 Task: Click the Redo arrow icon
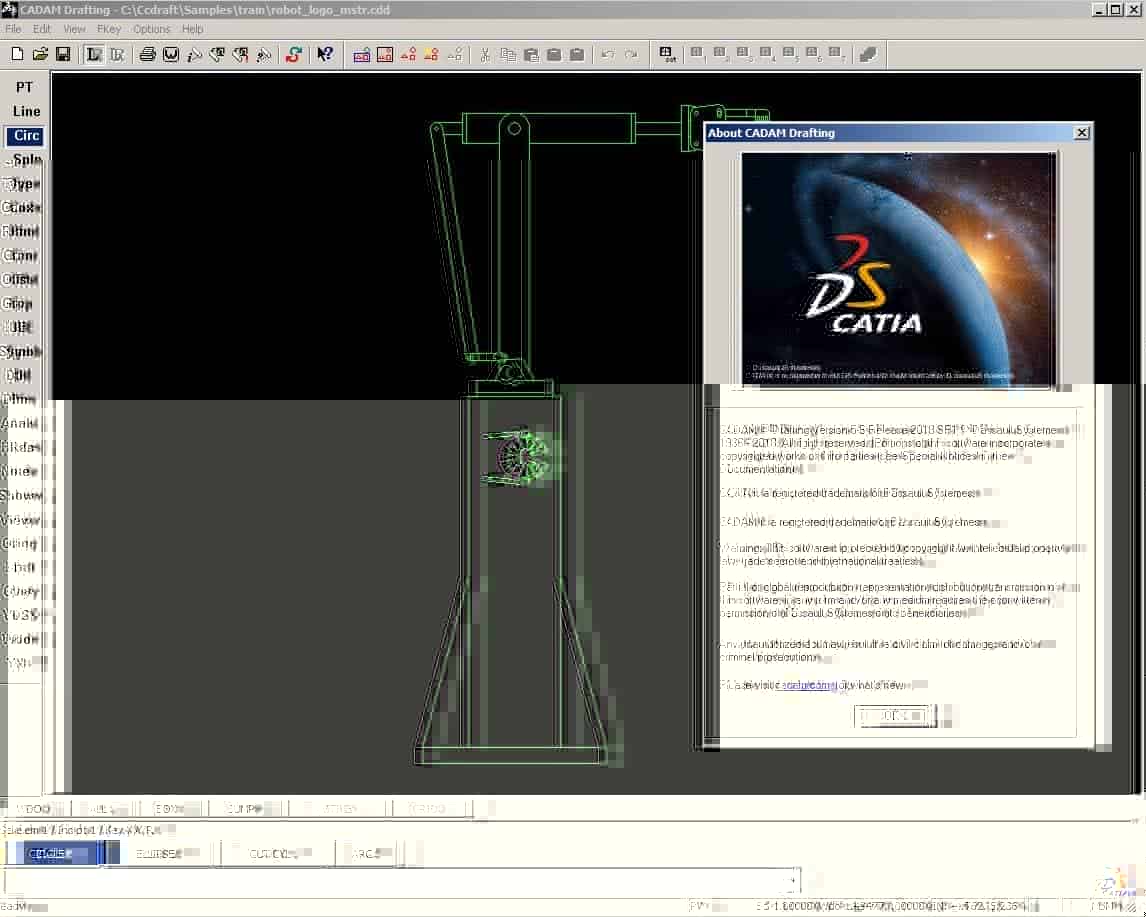click(631, 54)
